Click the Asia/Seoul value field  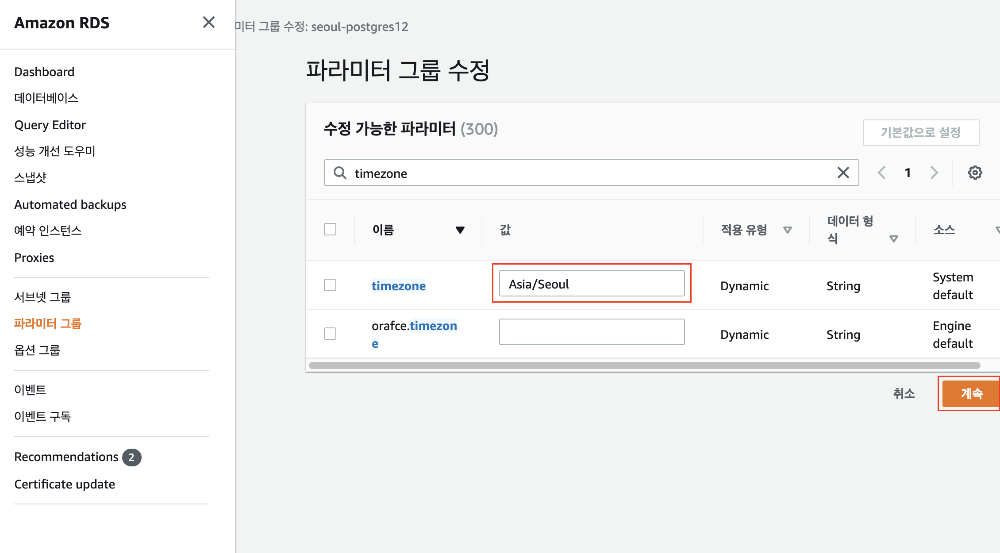point(592,283)
